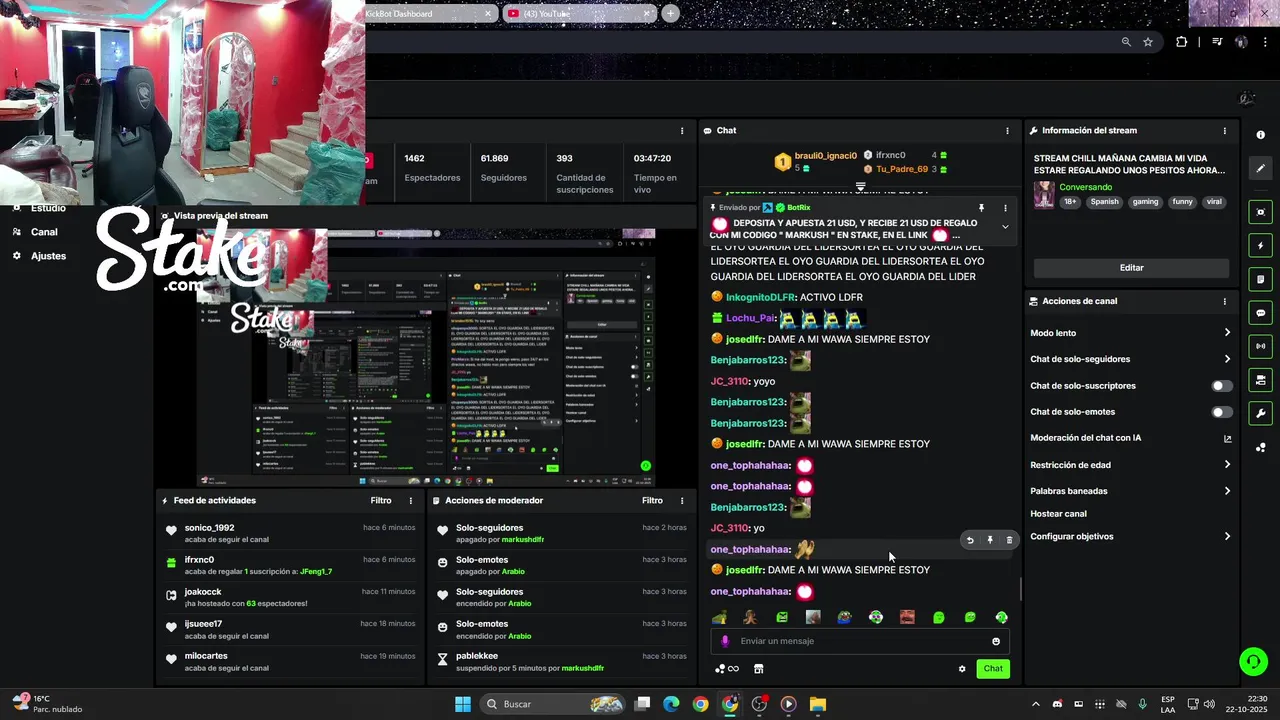The width and height of the screenshot is (1280, 720).
Task: Expand Chat de solo-seguidores options
Action: click(1227, 359)
